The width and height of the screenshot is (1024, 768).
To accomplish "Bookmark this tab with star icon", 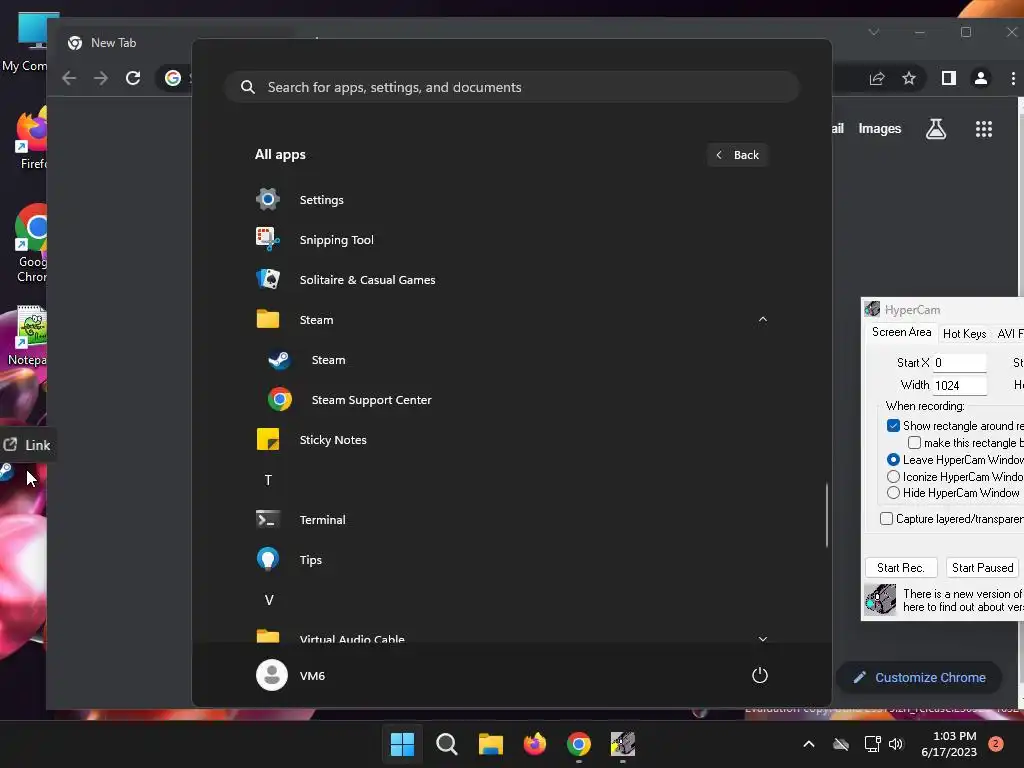I will (908, 78).
